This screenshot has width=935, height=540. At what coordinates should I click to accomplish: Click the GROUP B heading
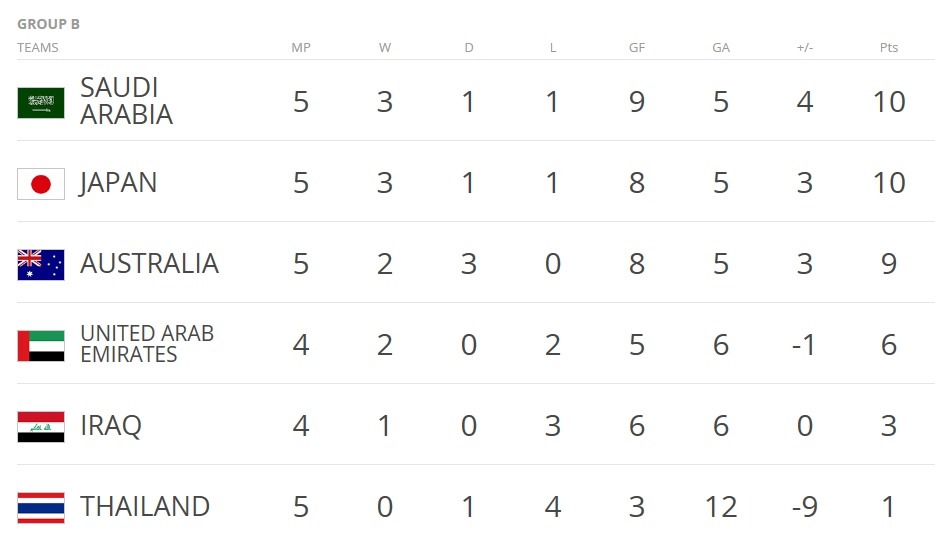(x=48, y=24)
